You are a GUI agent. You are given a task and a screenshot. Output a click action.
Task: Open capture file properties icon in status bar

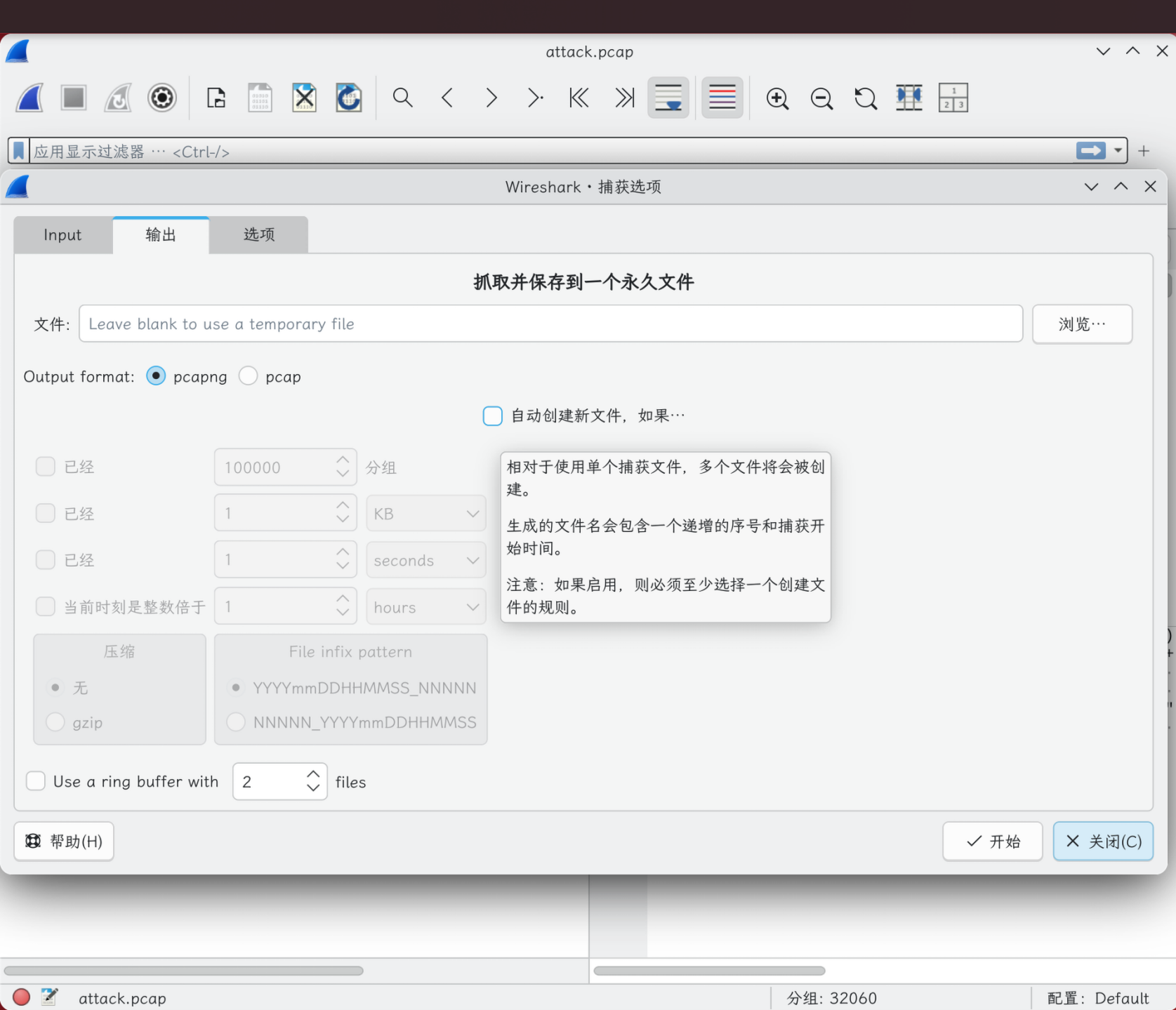click(x=49, y=997)
